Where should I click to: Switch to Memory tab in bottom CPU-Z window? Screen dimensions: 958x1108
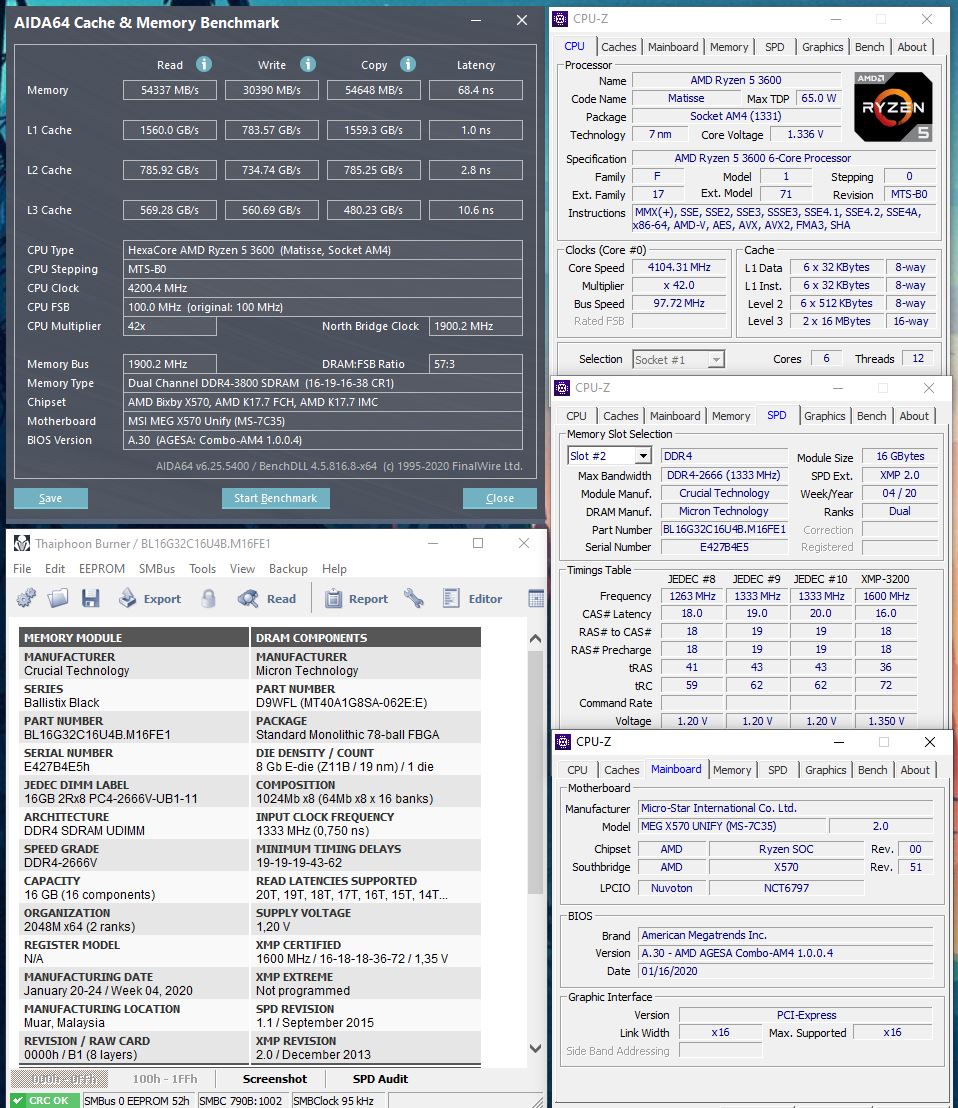click(732, 770)
